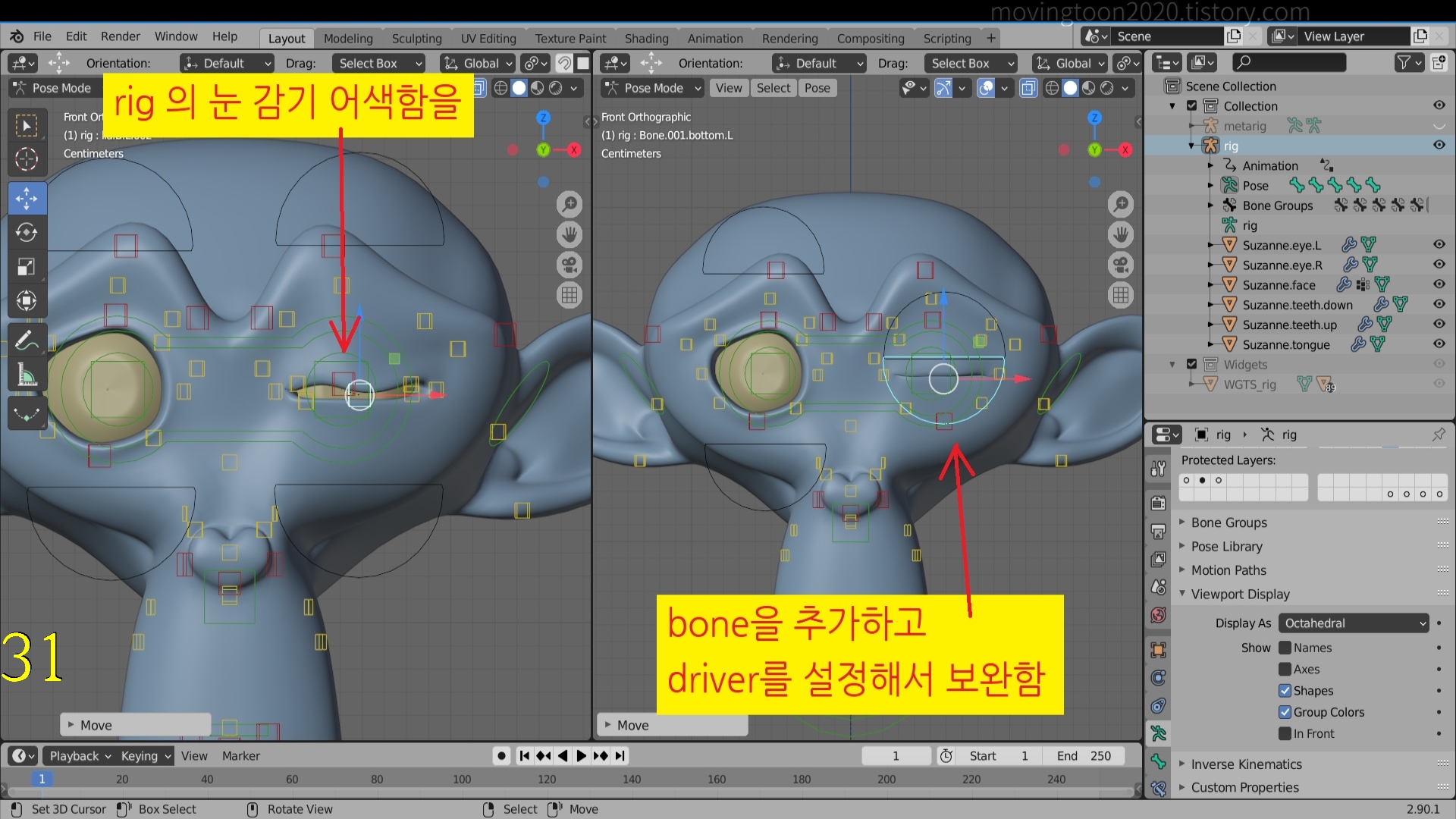Screen dimensions: 1456x819
Task: Enable Names checkbox in Viewport Display
Action: (x=1285, y=648)
